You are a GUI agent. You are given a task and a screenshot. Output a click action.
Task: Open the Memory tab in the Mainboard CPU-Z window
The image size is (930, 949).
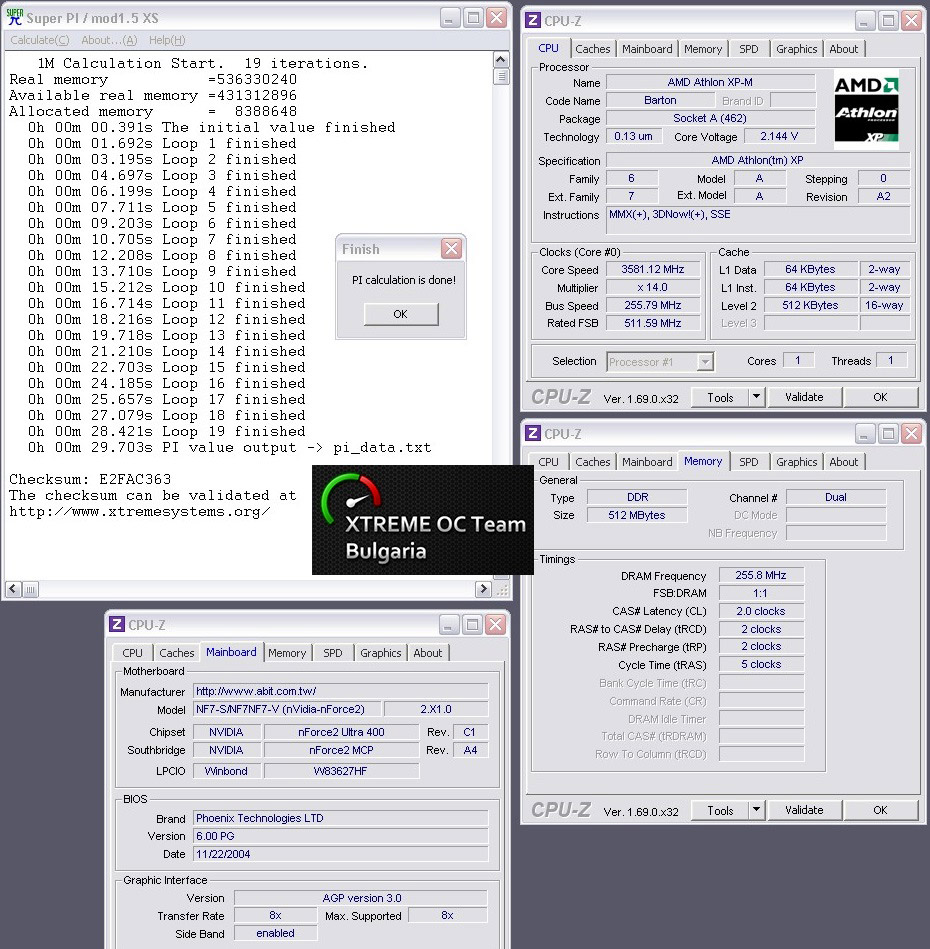[287, 653]
